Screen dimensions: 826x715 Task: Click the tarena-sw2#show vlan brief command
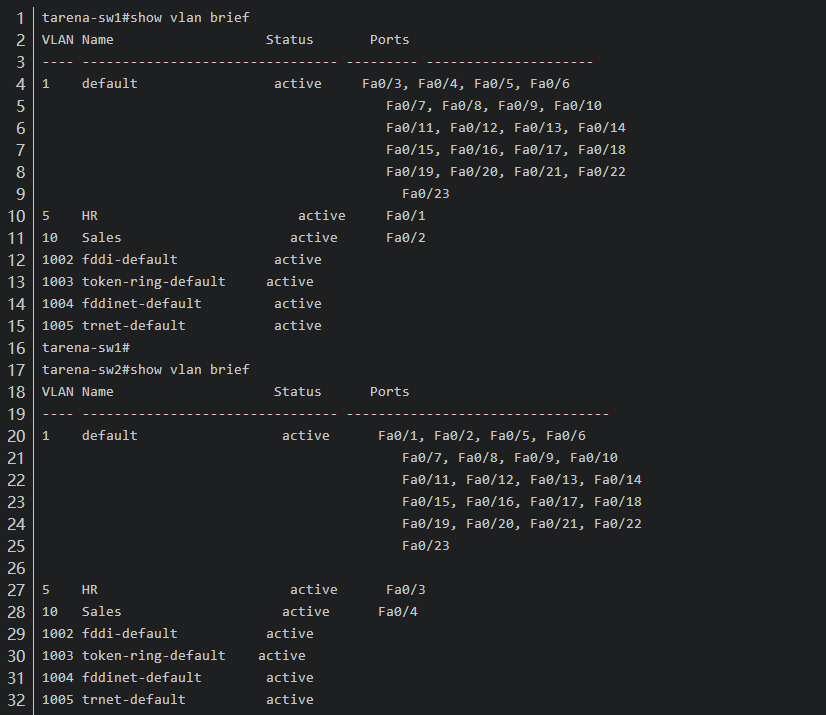146,370
